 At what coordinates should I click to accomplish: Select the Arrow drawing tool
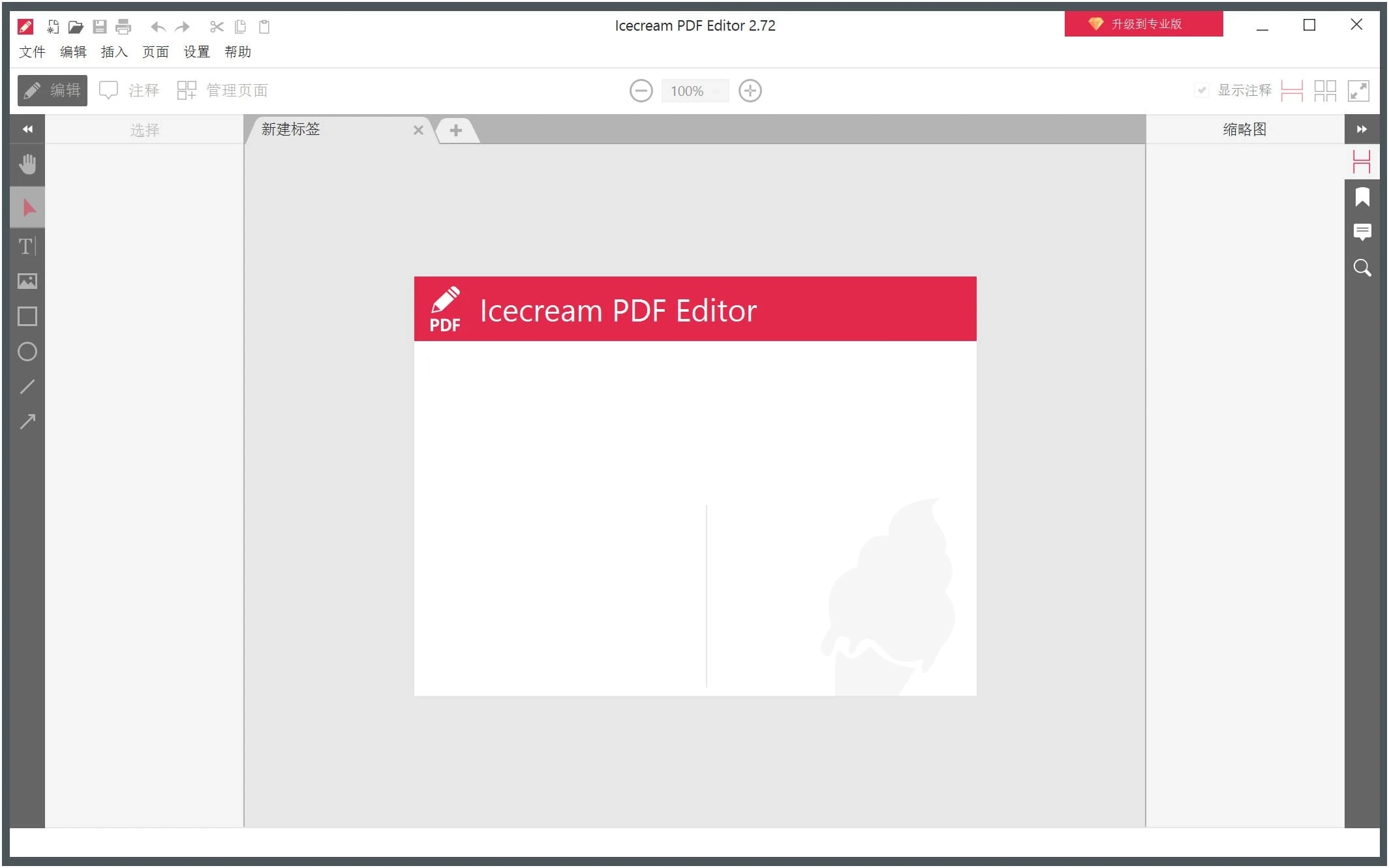coord(27,422)
